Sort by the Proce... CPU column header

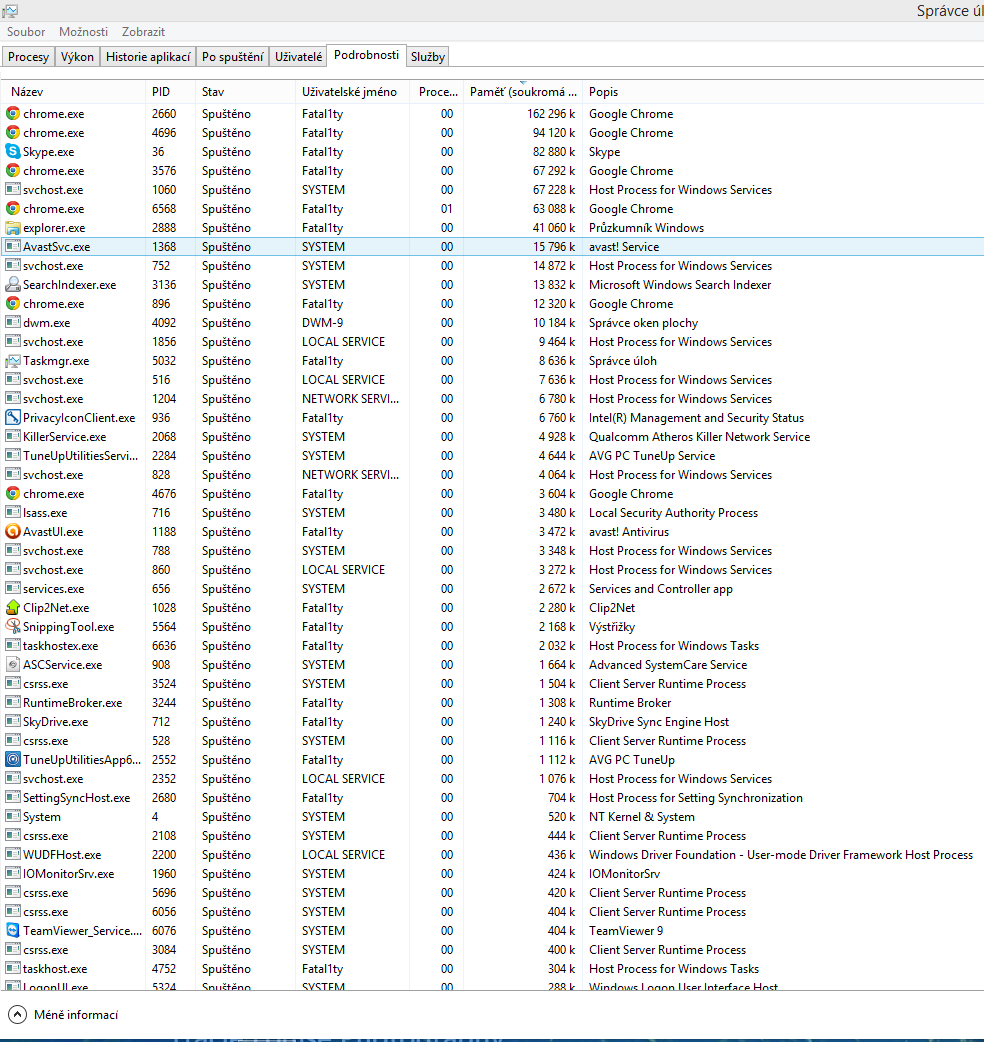(437, 92)
